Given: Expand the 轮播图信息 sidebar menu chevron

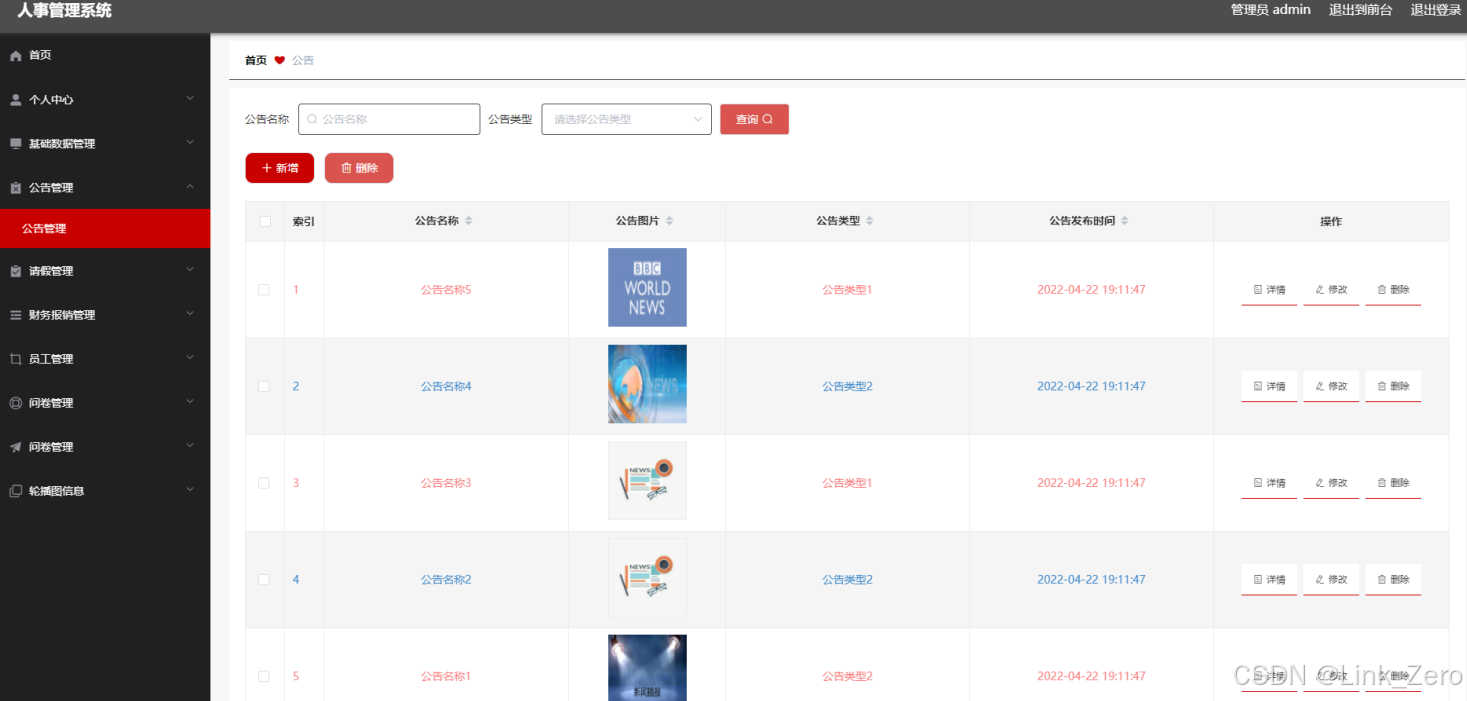Looking at the screenshot, I should point(190,490).
